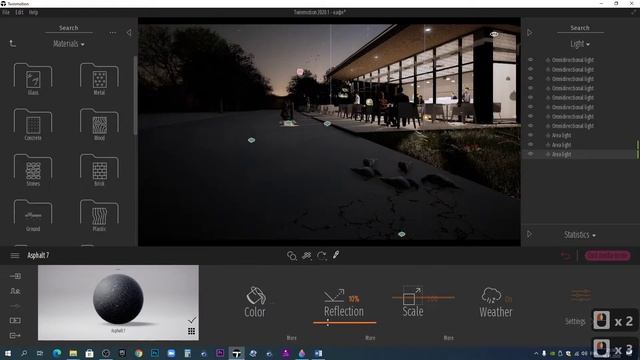Click the materials library scrollbar
640x360 pixels.
(135, 95)
